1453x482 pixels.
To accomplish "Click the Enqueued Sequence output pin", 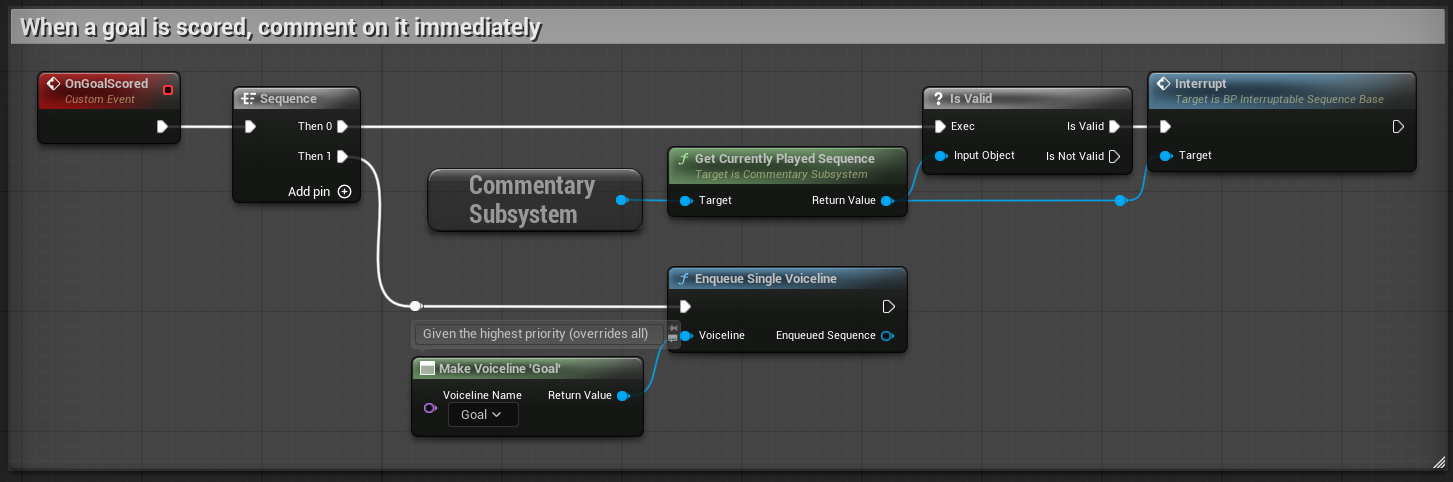I will click(886, 335).
